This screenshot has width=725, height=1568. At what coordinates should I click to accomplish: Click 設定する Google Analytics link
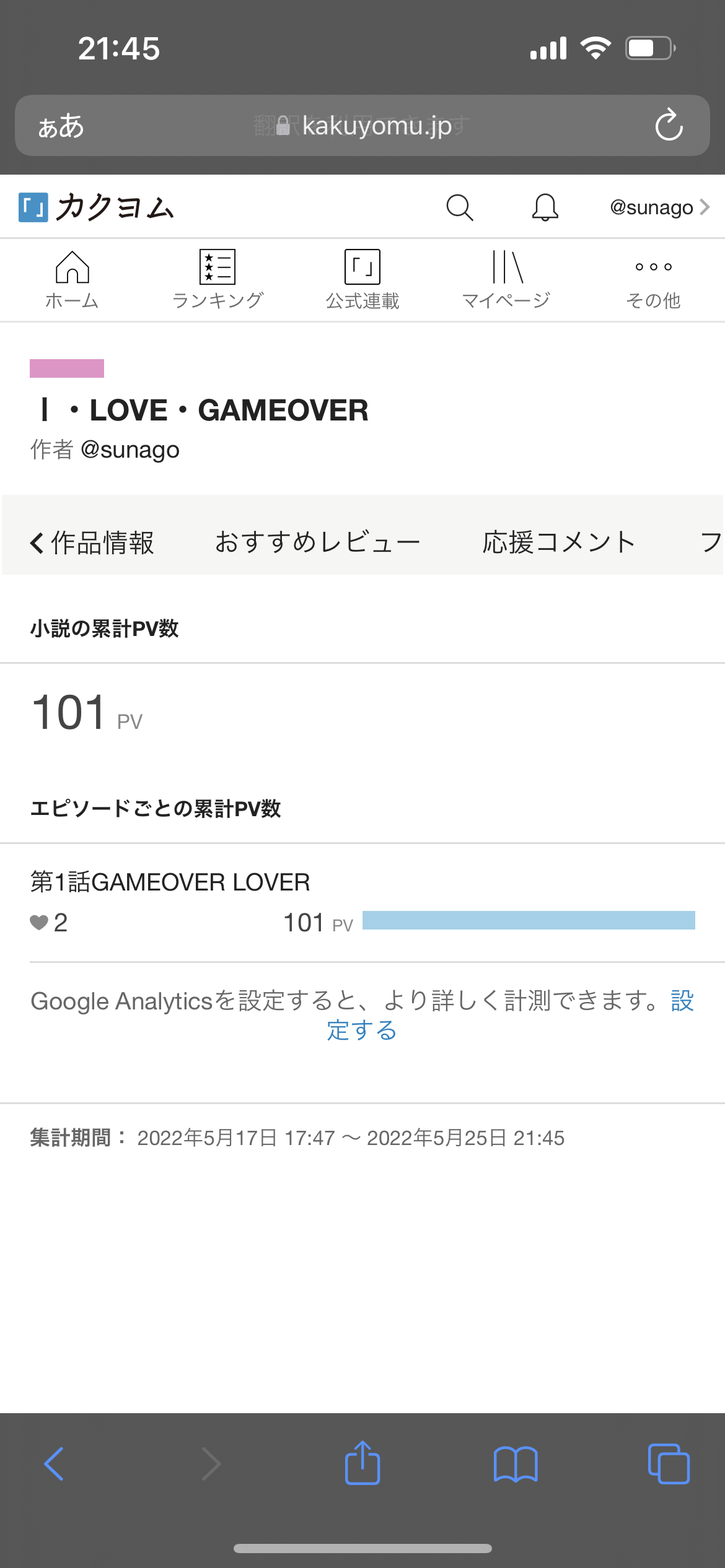[x=362, y=1030]
